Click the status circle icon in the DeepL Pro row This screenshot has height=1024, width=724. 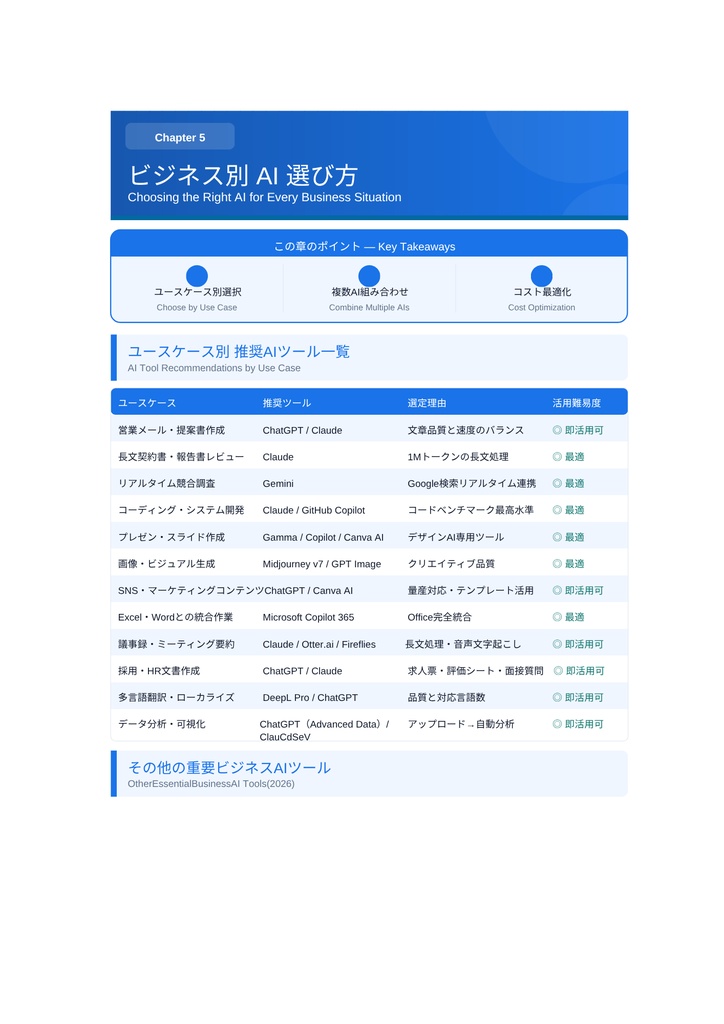[557, 697]
